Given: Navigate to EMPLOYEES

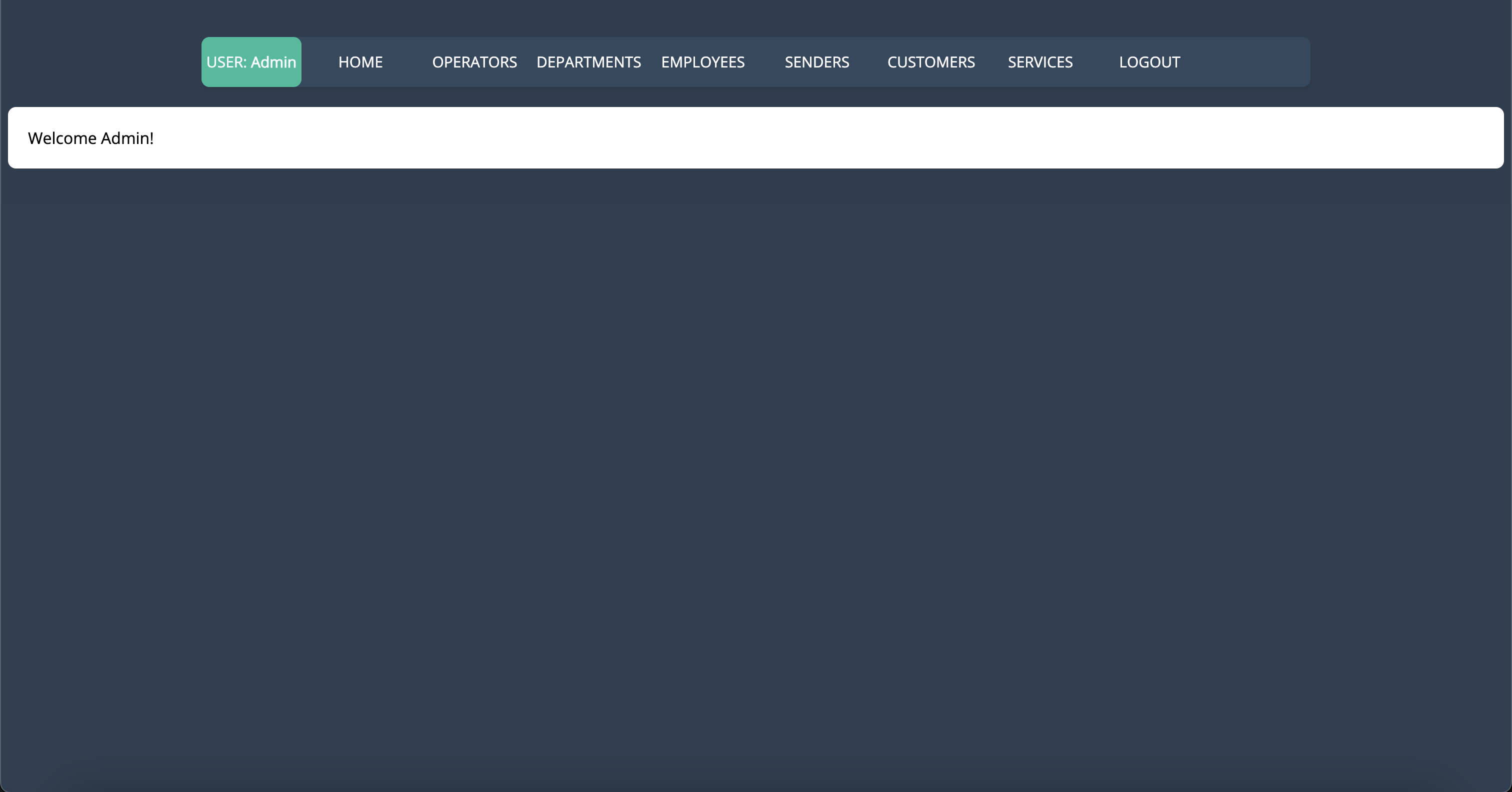Looking at the screenshot, I should (702, 62).
